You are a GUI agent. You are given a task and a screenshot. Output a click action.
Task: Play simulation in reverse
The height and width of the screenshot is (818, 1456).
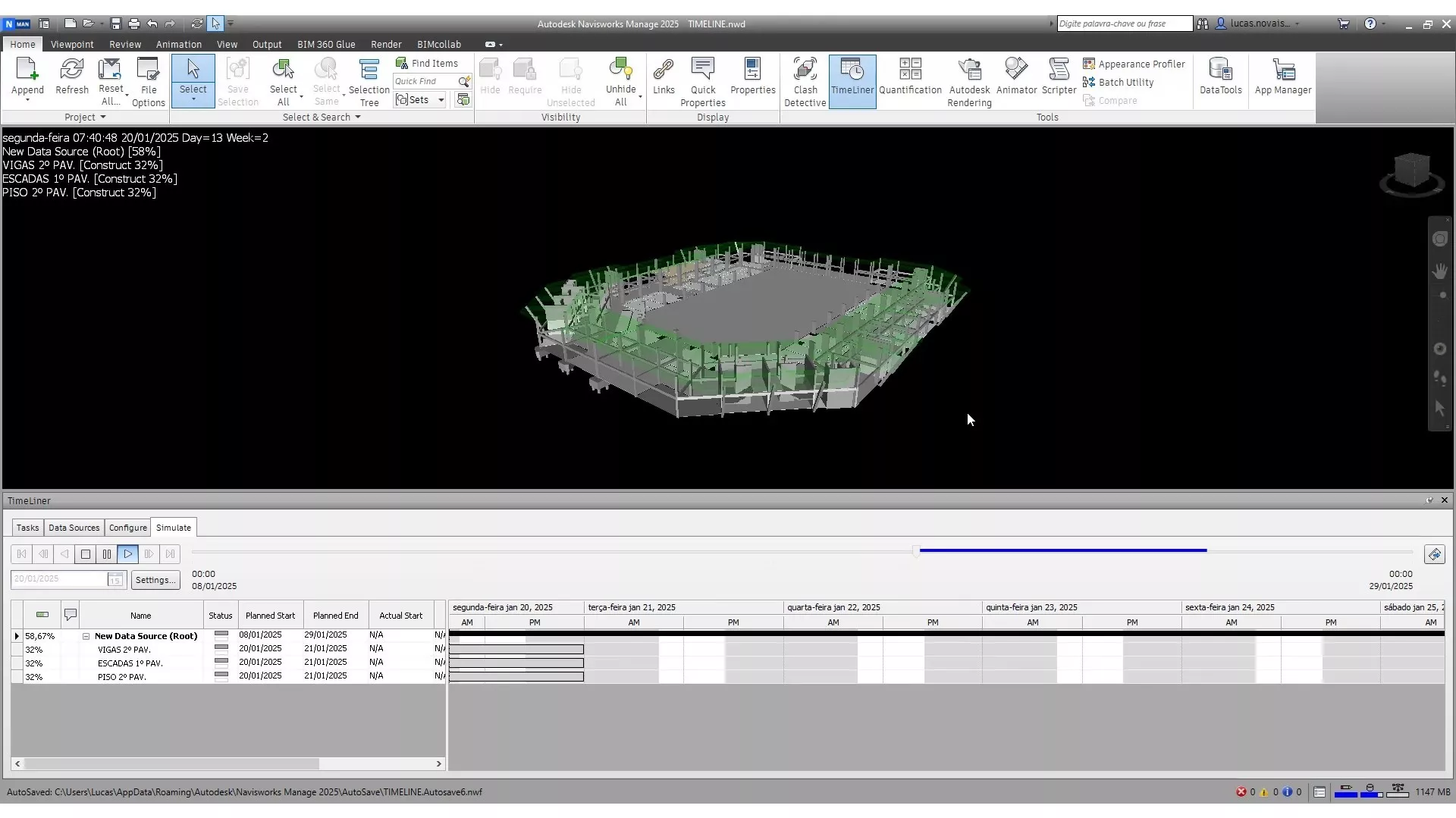[x=64, y=554]
